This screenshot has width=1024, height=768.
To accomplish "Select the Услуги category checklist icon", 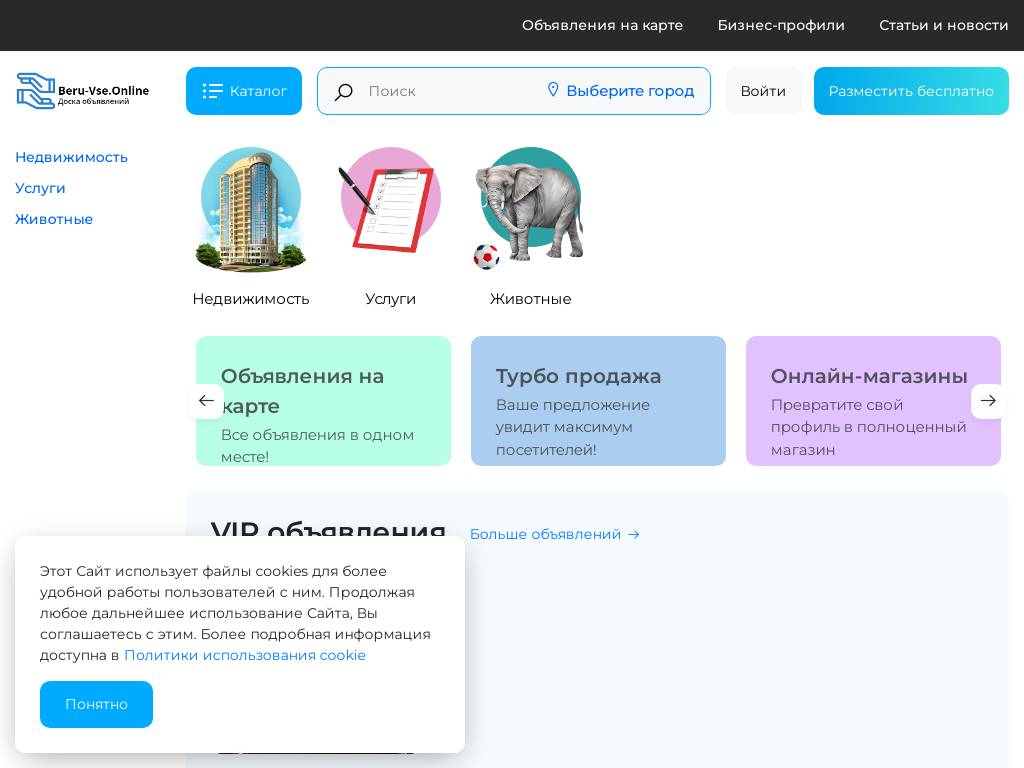I will point(390,200).
